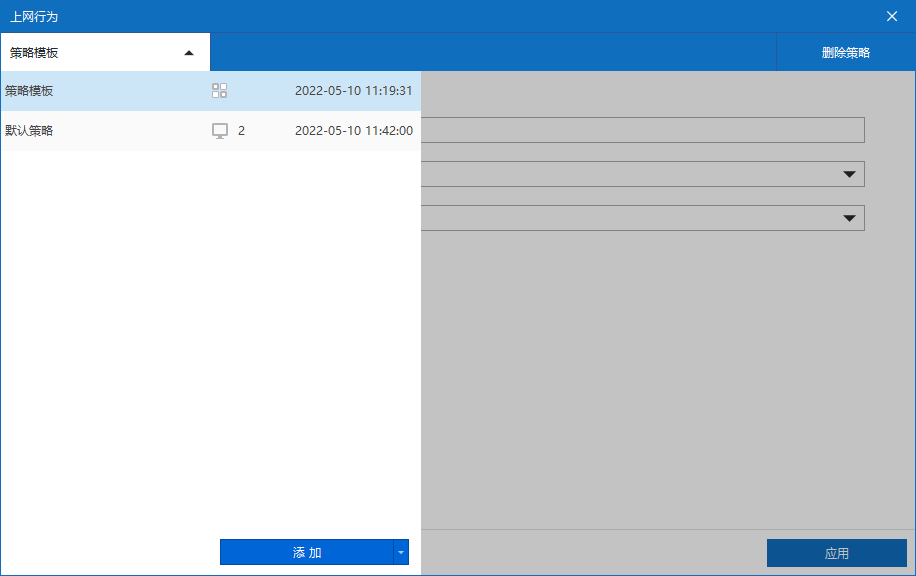The height and width of the screenshot is (576, 916).
Task: Click the monitor icon in 默认策略 row
Action: point(220,131)
